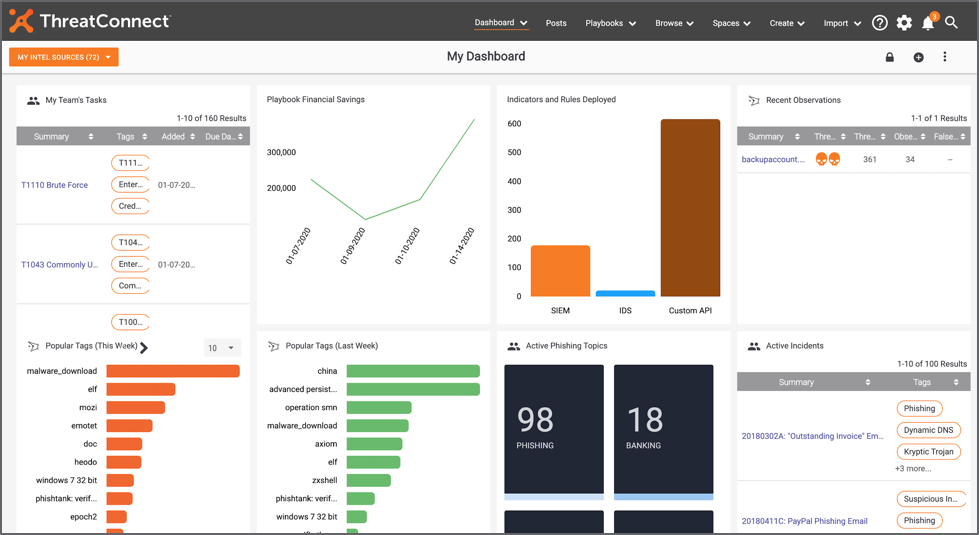Click the malware_download orange bar
The width and height of the screenshot is (979, 535).
tap(173, 371)
